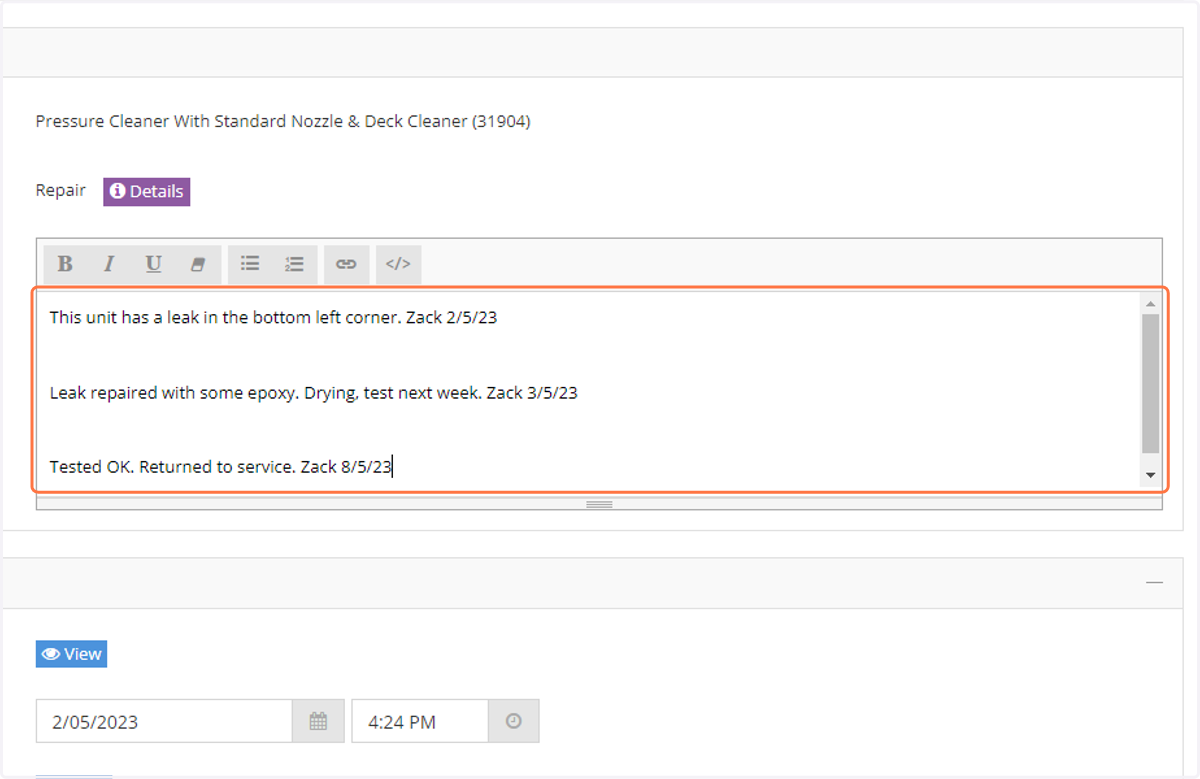Click the blue View button

[x=71, y=654]
